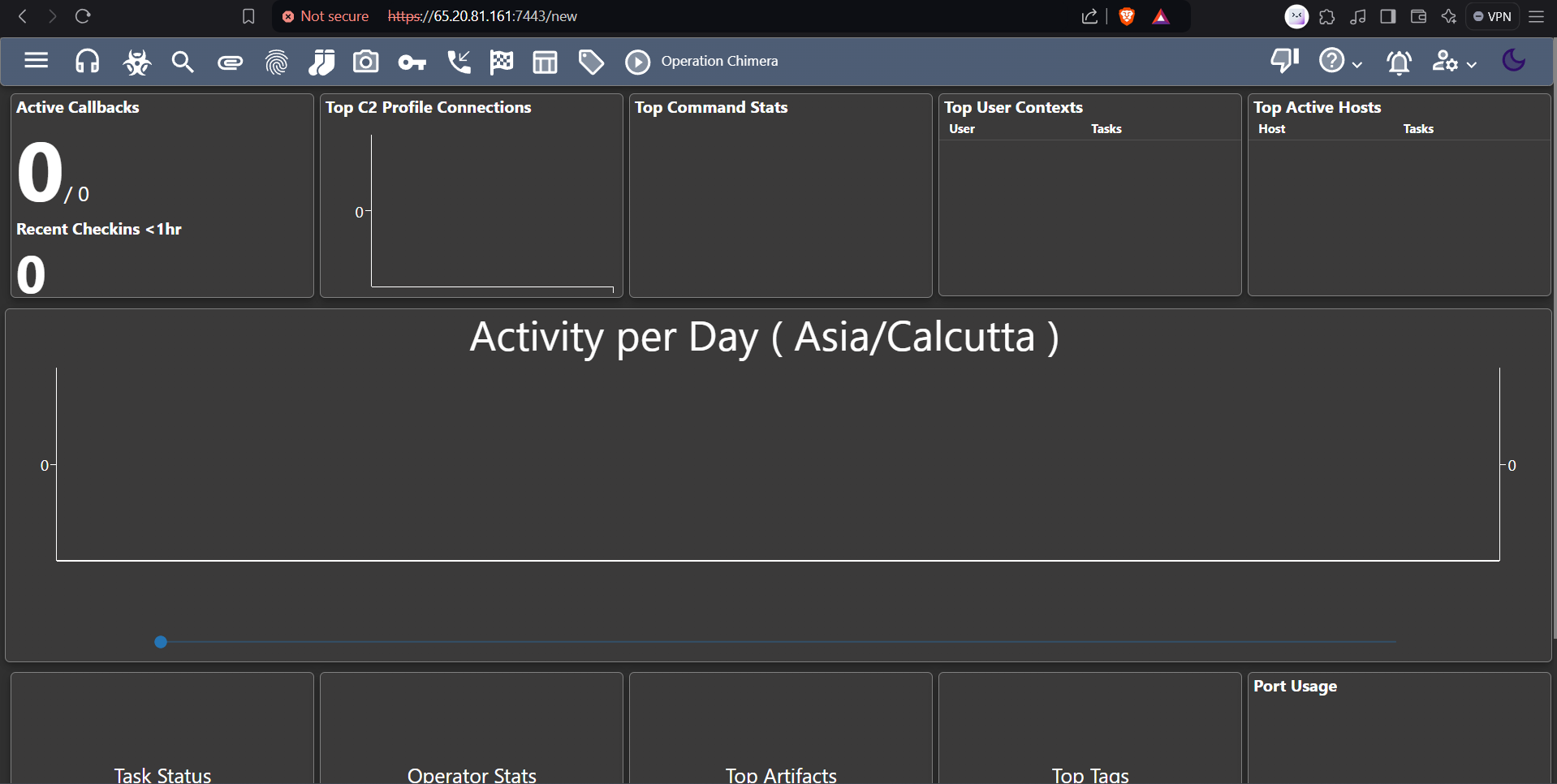Expand the help question-mark dropdown
Viewport: 1557px width, 784px height.
coord(1340,61)
